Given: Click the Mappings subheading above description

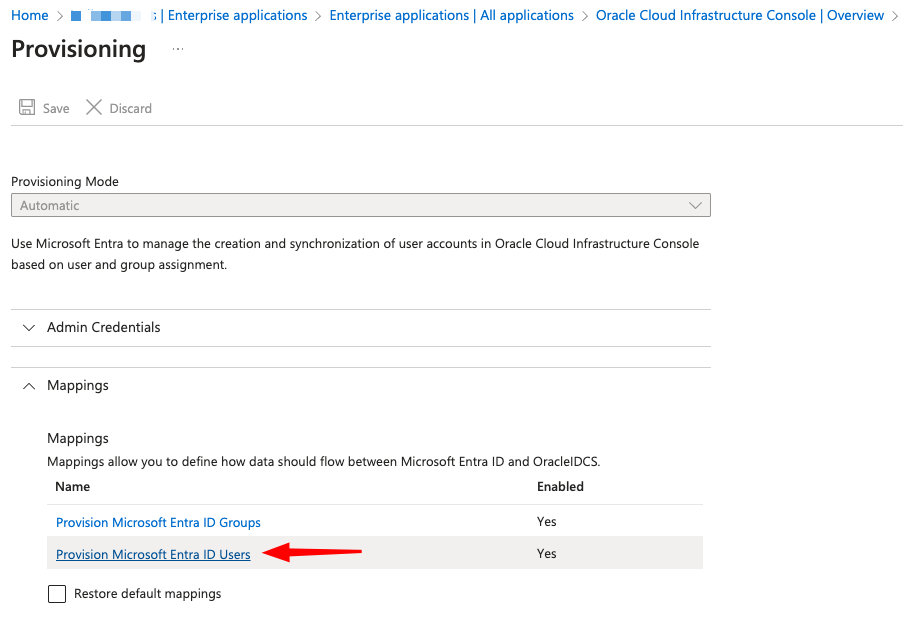Looking at the screenshot, I should [78, 438].
